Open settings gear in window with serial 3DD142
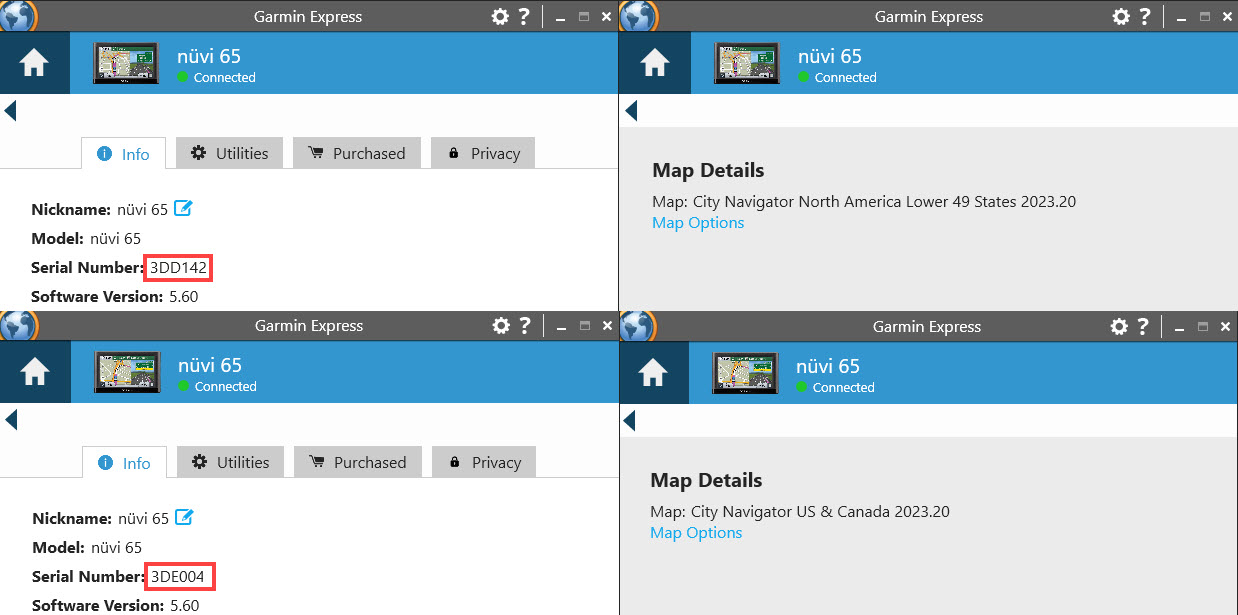Screen dimensions: 1238x615 coord(500,17)
